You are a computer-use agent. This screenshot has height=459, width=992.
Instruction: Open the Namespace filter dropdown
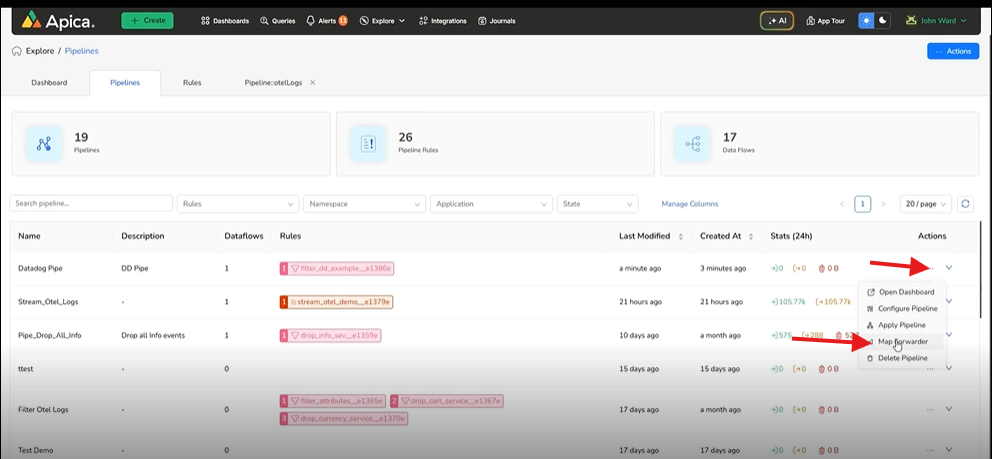[364, 203]
